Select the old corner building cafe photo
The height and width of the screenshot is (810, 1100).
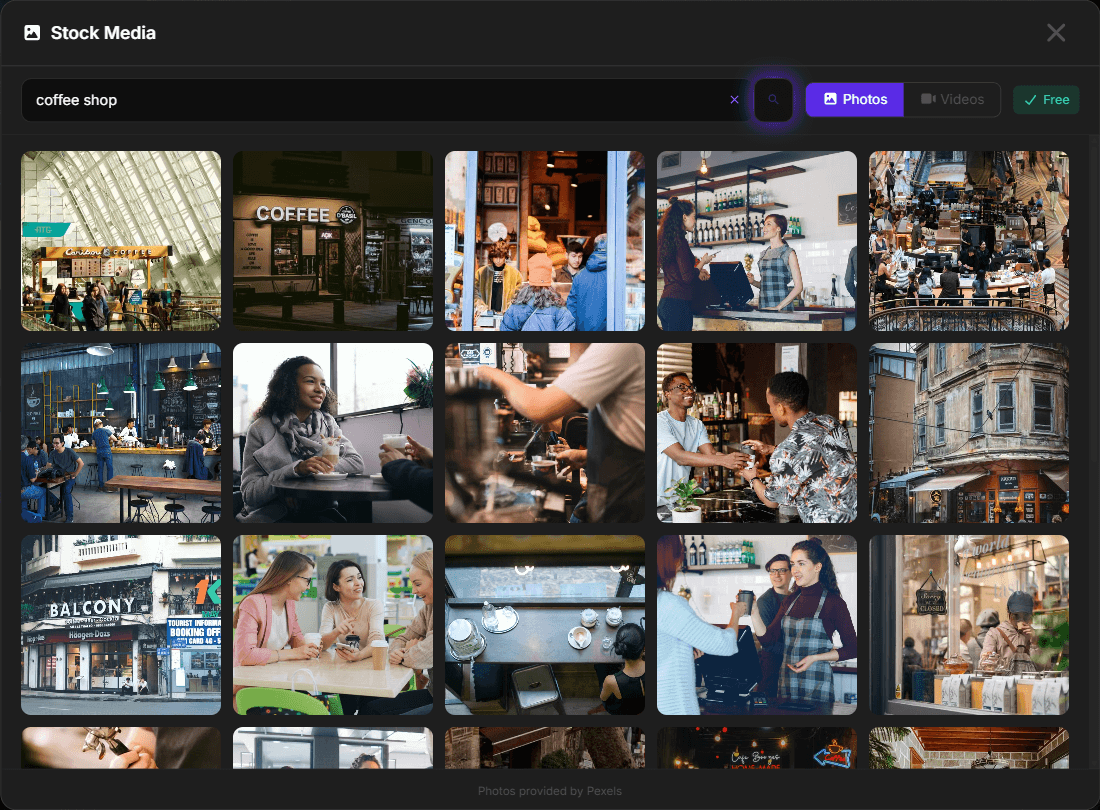(x=969, y=433)
